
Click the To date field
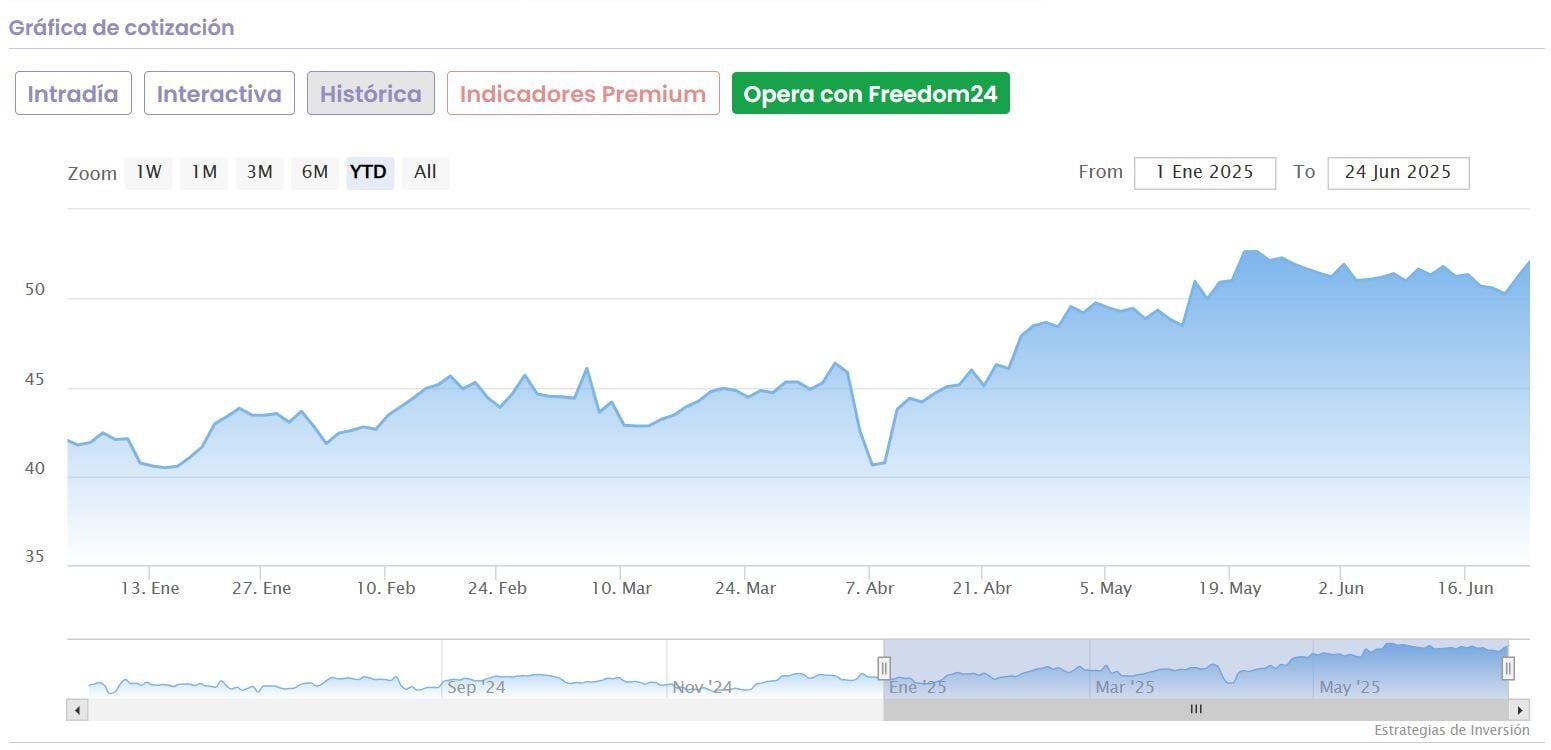tap(1397, 172)
